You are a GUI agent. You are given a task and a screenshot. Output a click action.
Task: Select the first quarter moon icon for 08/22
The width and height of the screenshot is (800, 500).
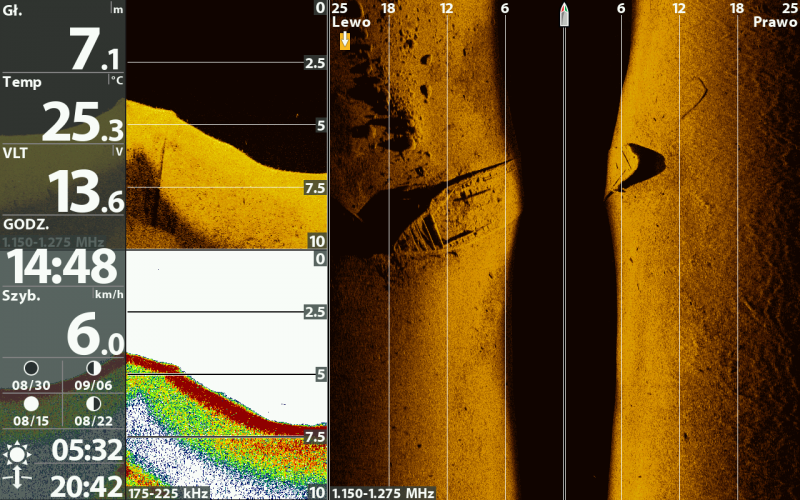point(93,404)
